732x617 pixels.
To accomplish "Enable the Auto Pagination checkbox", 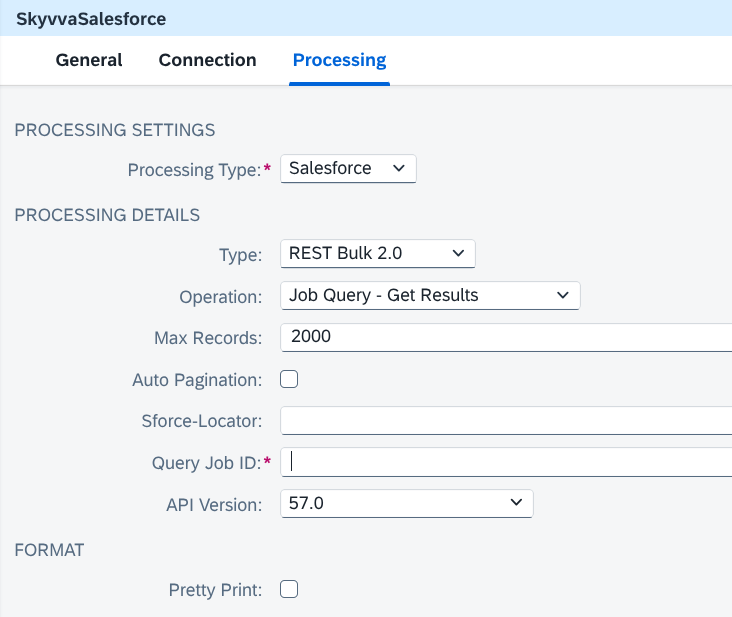I will 289,379.
